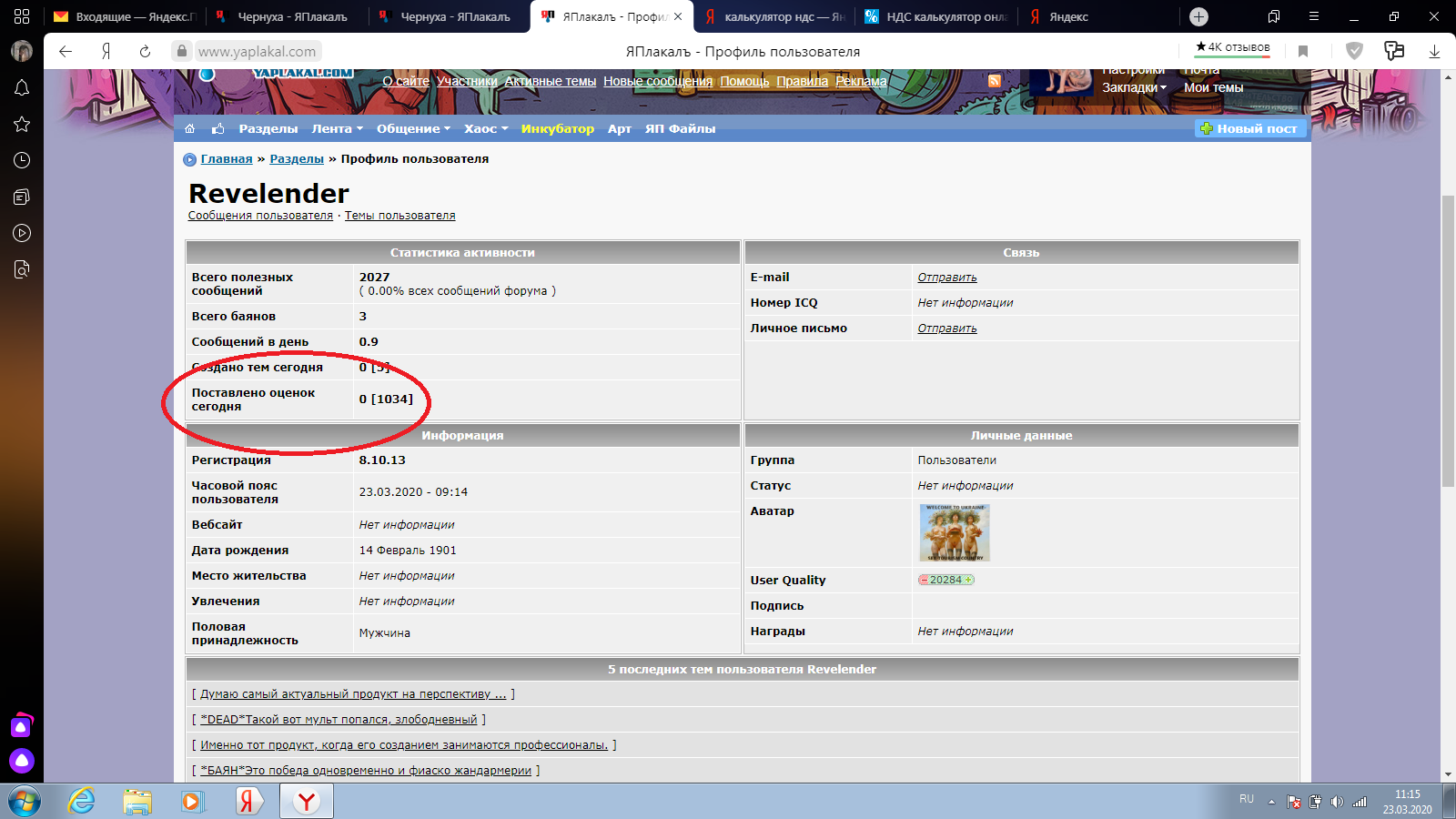Image resolution: width=1456 pixels, height=819 pixels.
Task: Switch to the 'Яндекс' tab
Action: tap(1097, 16)
